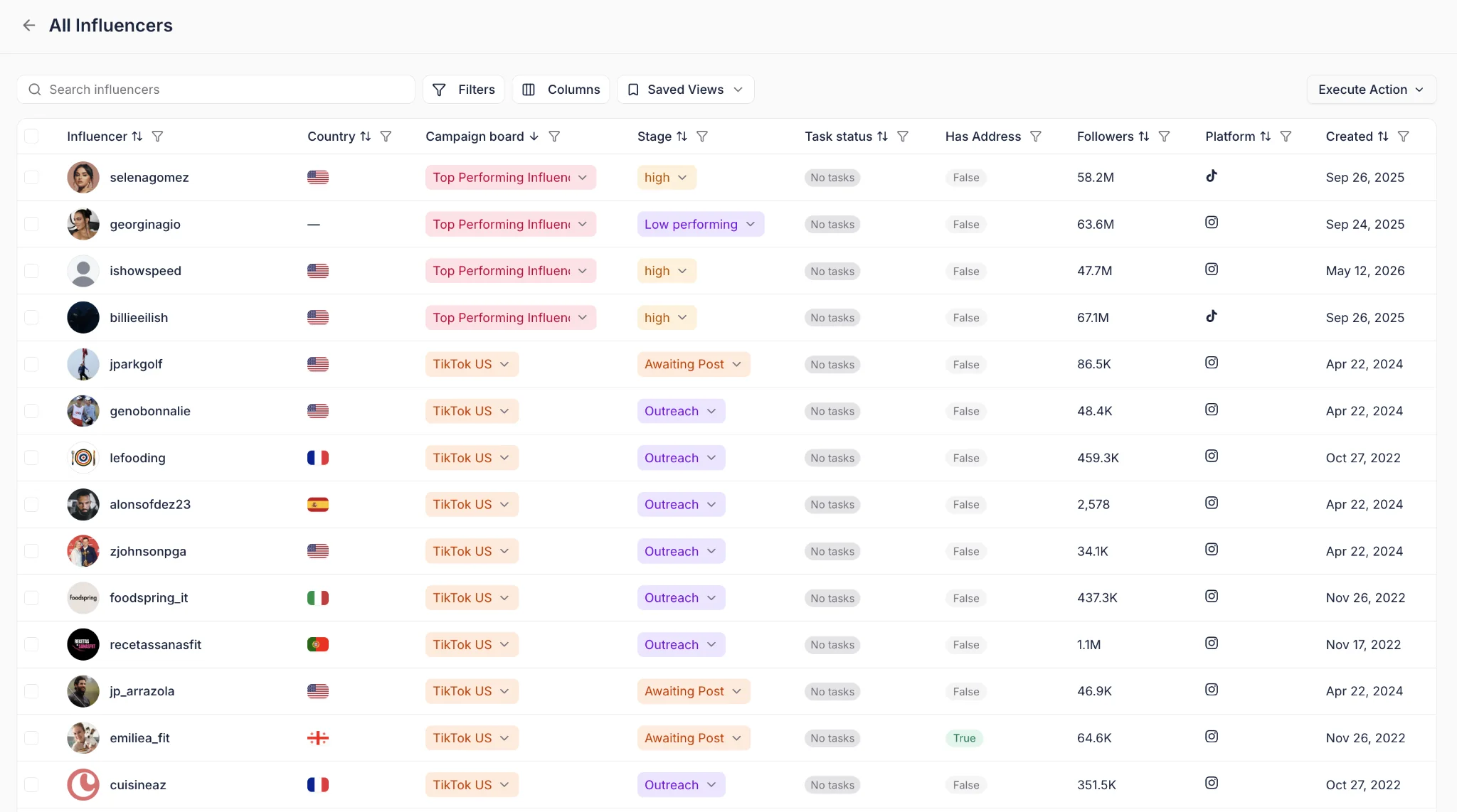Change selenagomez campaign board dropdown

coord(510,177)
